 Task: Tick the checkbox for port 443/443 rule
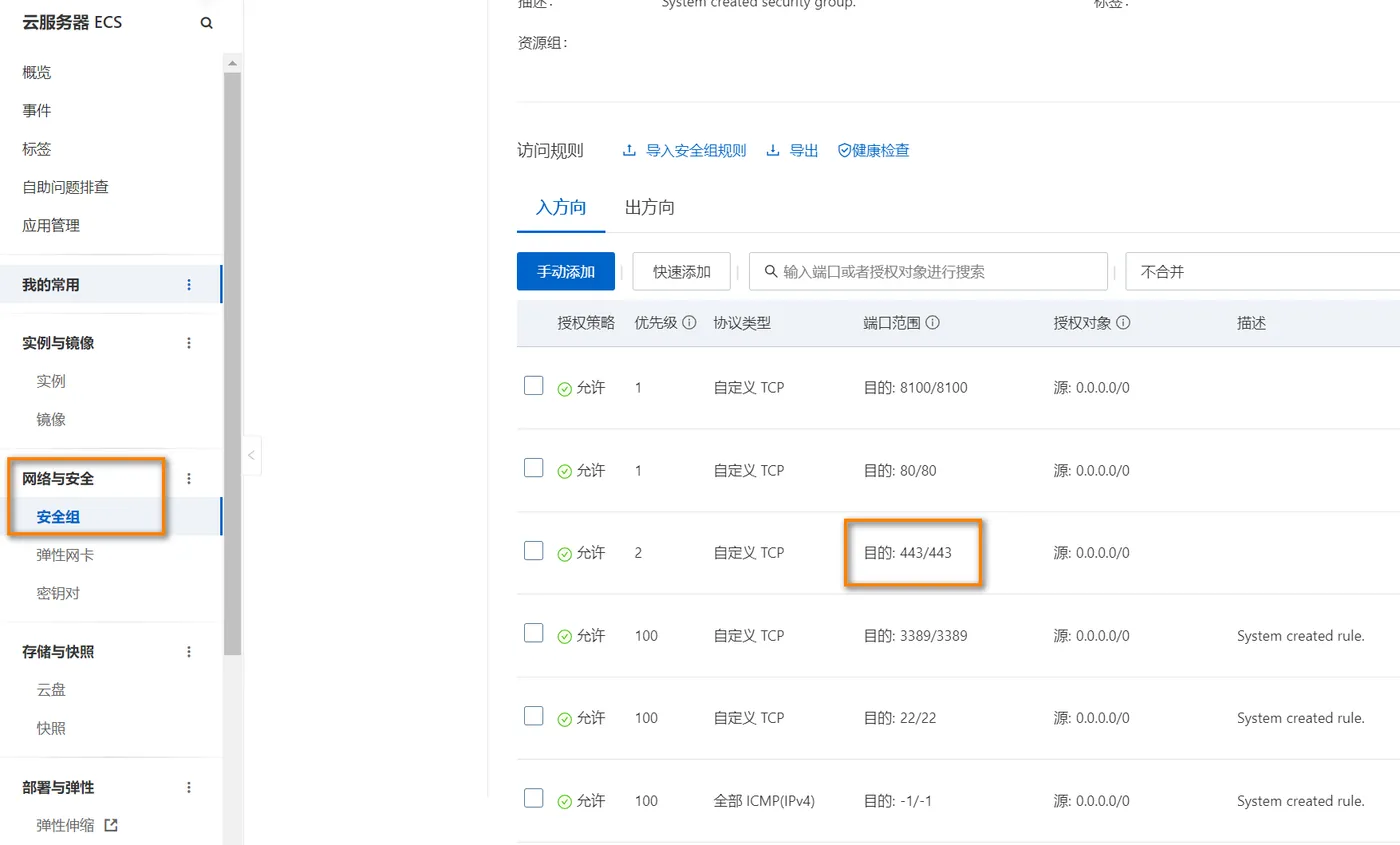coord(534,551)
